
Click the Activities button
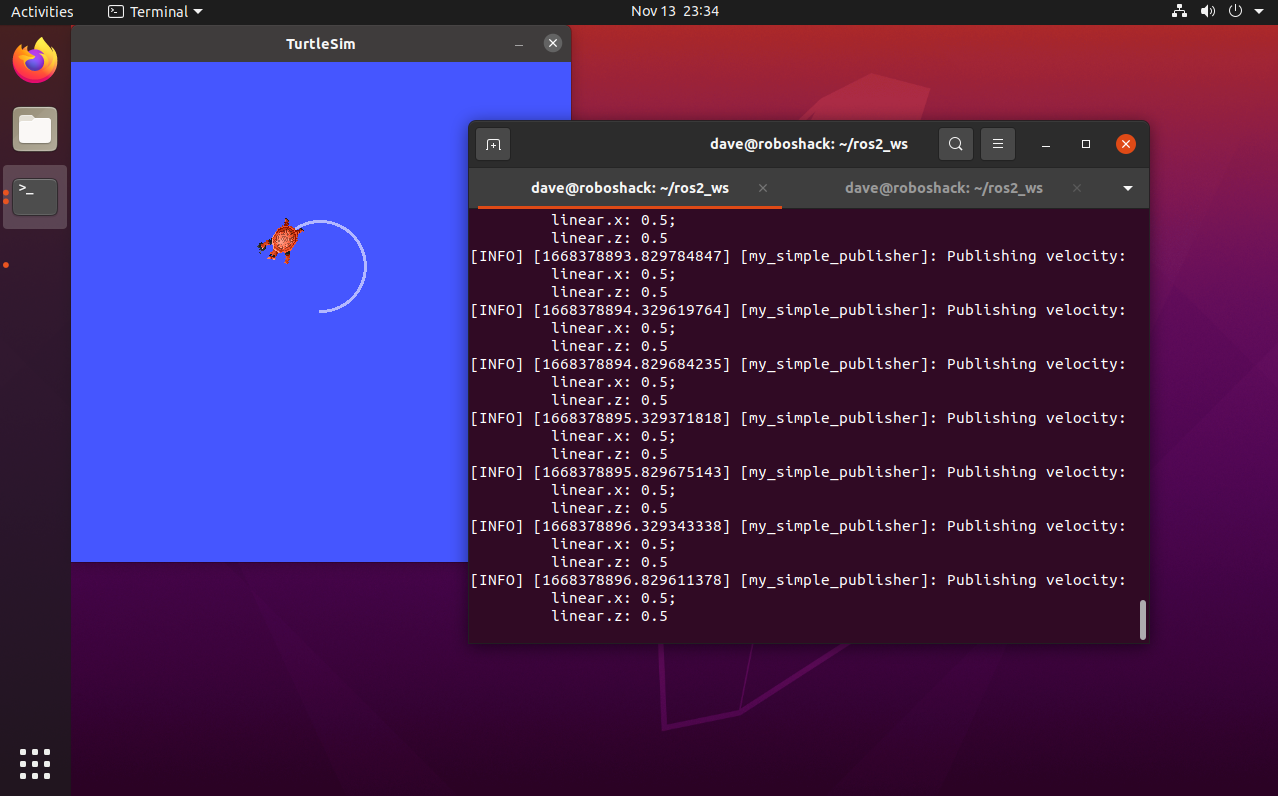coord(42,12)
